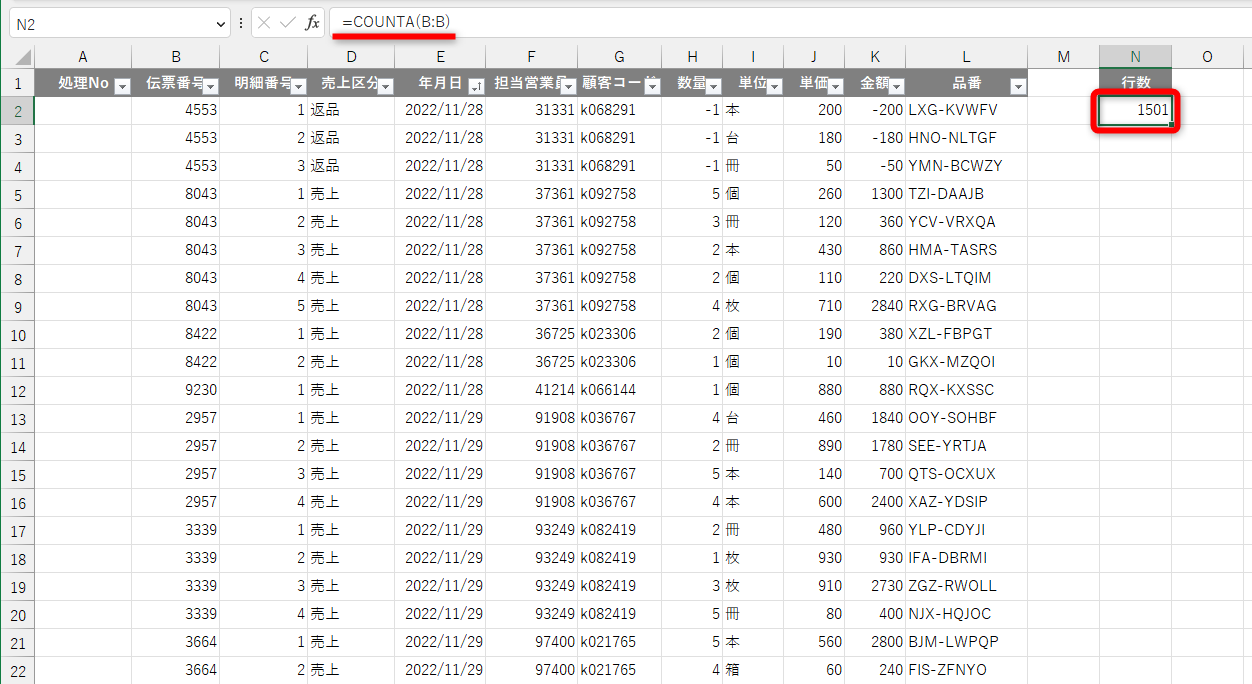
Task: Click the formula bar options dots handle
Action: pyautogui.click(x=241, y=22)
